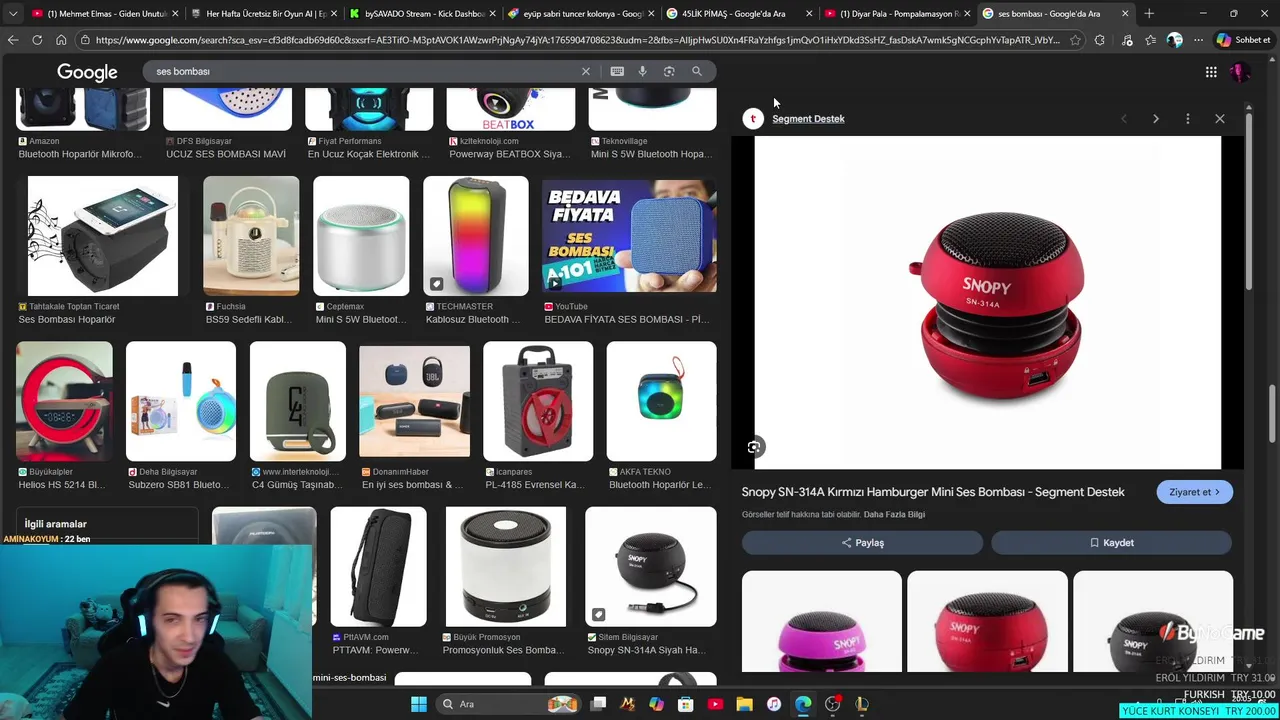Click the Ziyaret et button

1194,492
